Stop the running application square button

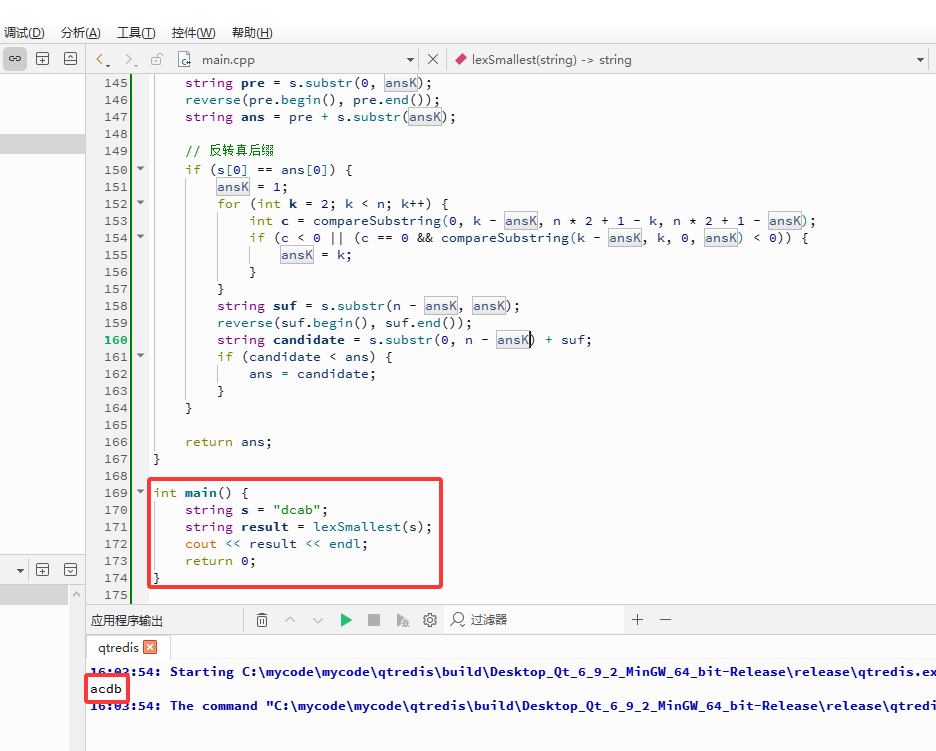[374, 620]
